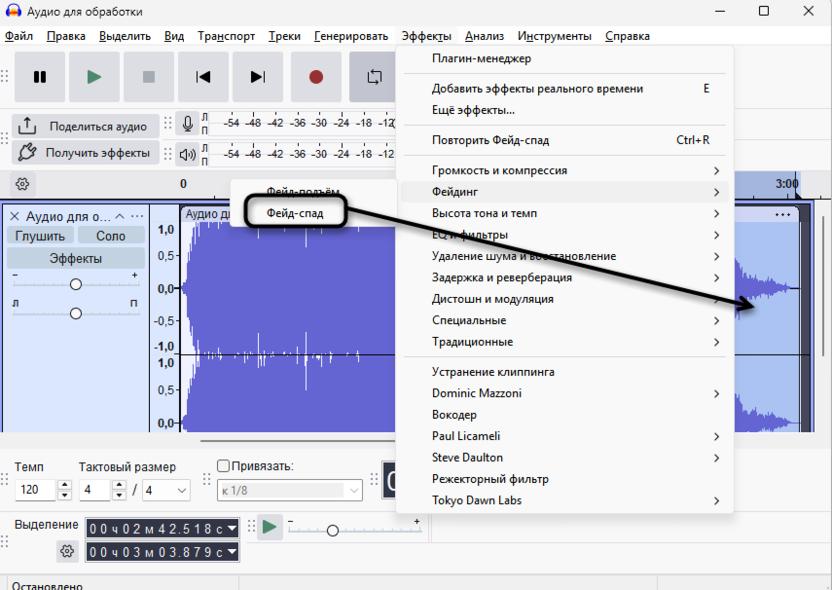Toggle Соло on the audio track
This screenshot has width=832, height=590.
110,236
